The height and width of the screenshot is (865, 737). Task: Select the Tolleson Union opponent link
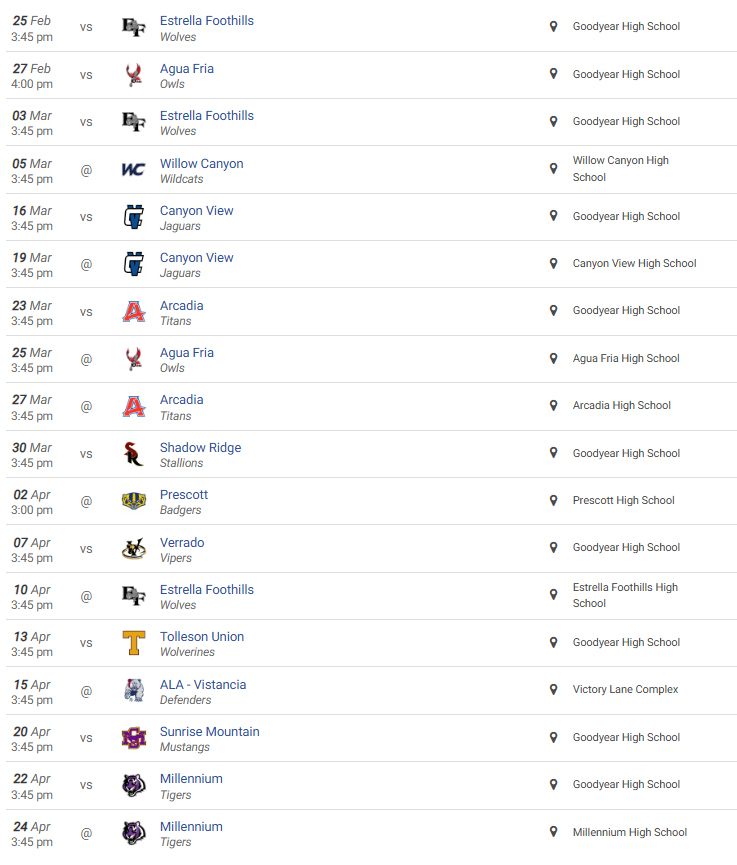pyautogui.click(x=201, y=637)
